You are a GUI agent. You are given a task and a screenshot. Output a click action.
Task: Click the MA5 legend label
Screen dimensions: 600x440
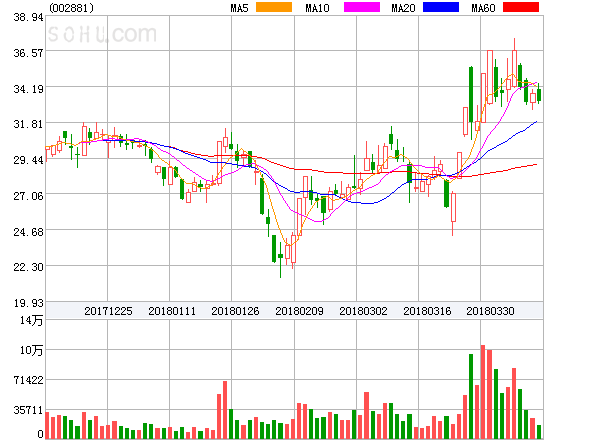point(240,8)
